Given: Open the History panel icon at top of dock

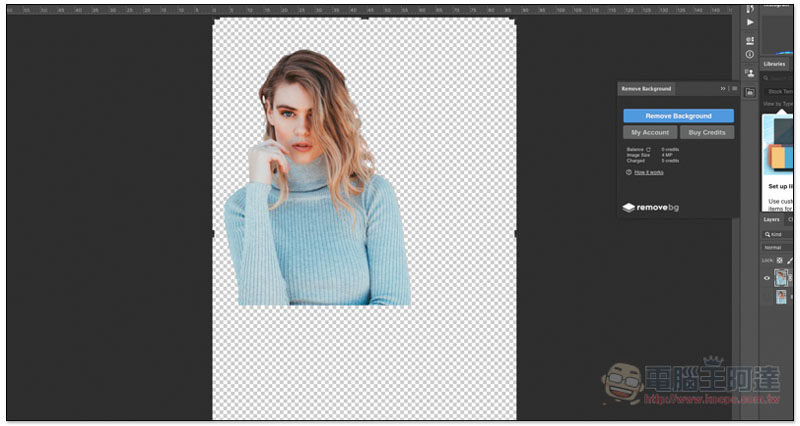Looking at the screenshot, I should tap(749, 9).
